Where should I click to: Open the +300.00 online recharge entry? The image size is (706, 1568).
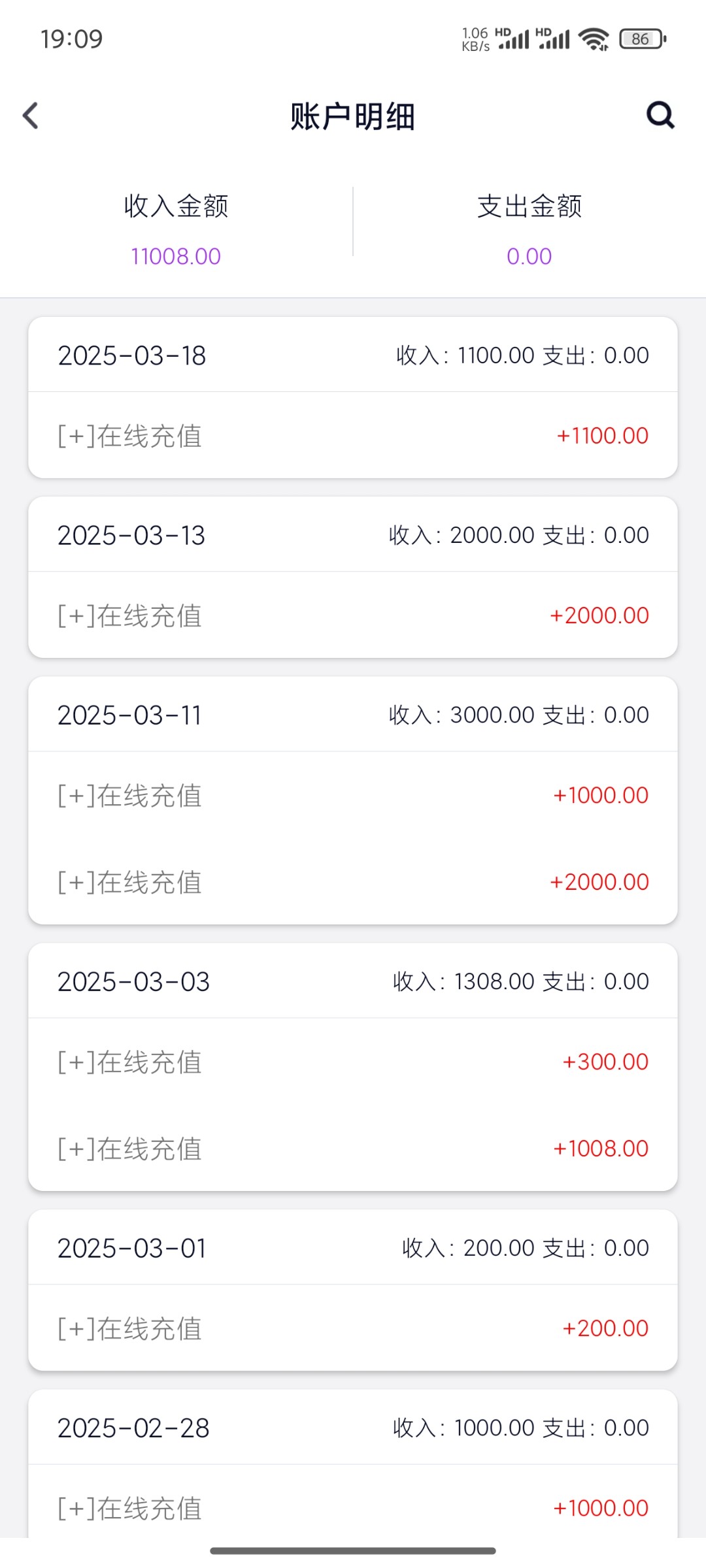pos(353,1062)
